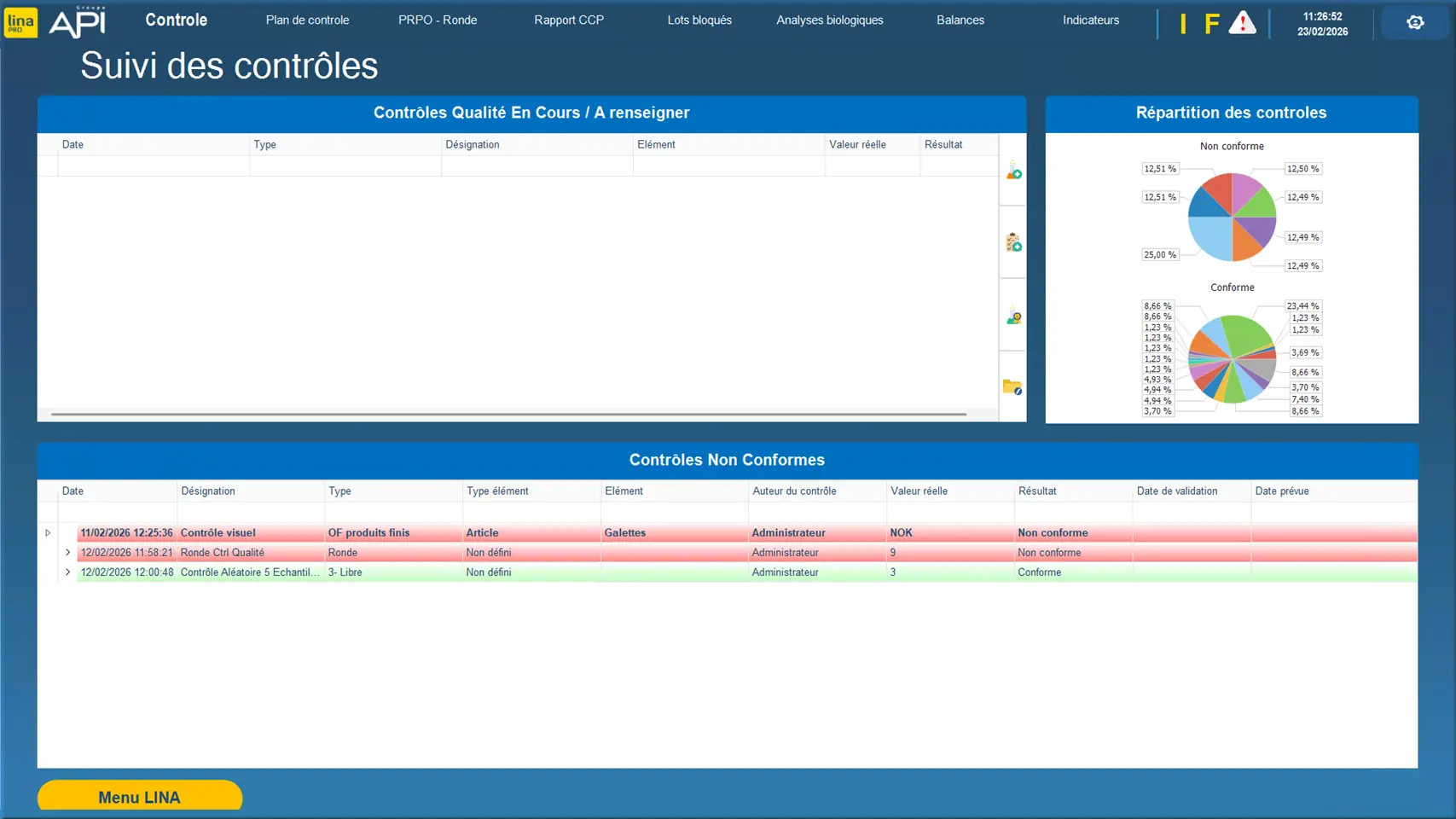Click the Lina Pro logo
This screenshot has width=1456, height=819.
coord(20,22)
